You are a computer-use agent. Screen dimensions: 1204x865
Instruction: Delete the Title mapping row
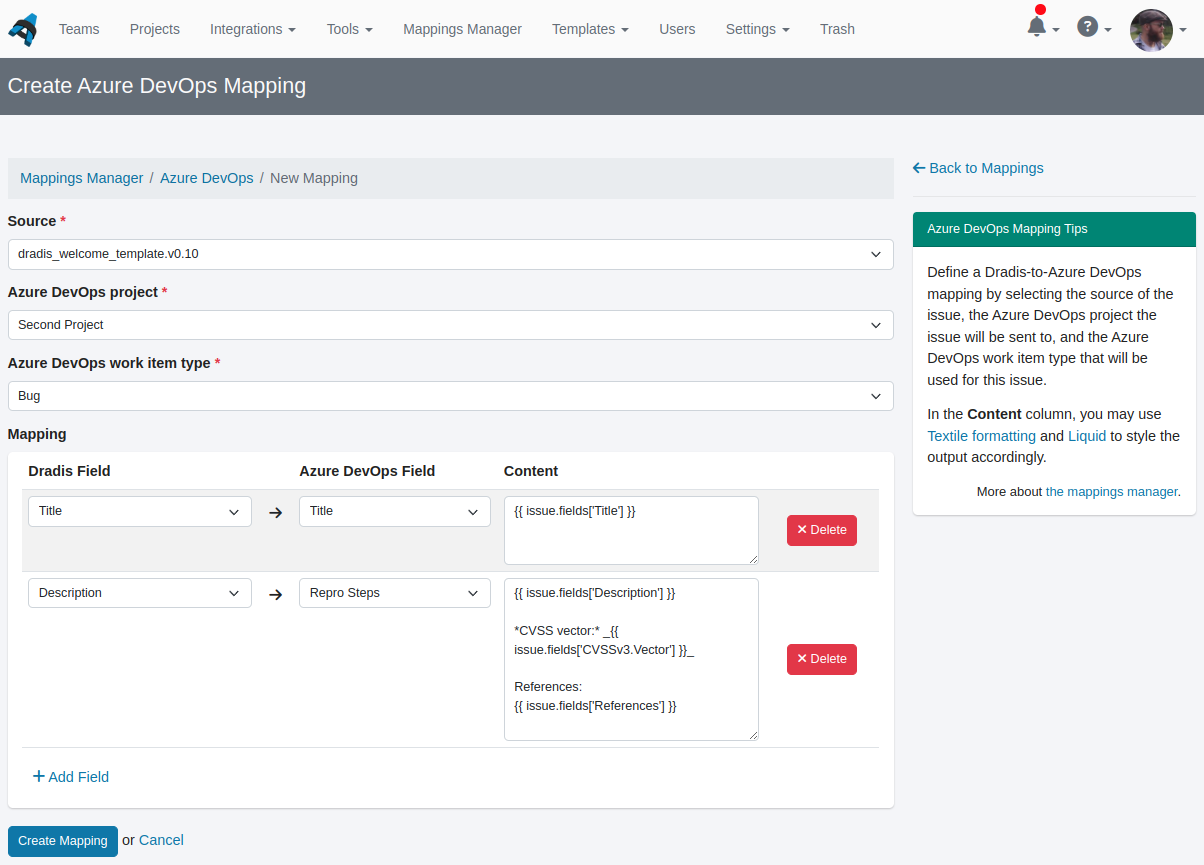coord(822,530)
